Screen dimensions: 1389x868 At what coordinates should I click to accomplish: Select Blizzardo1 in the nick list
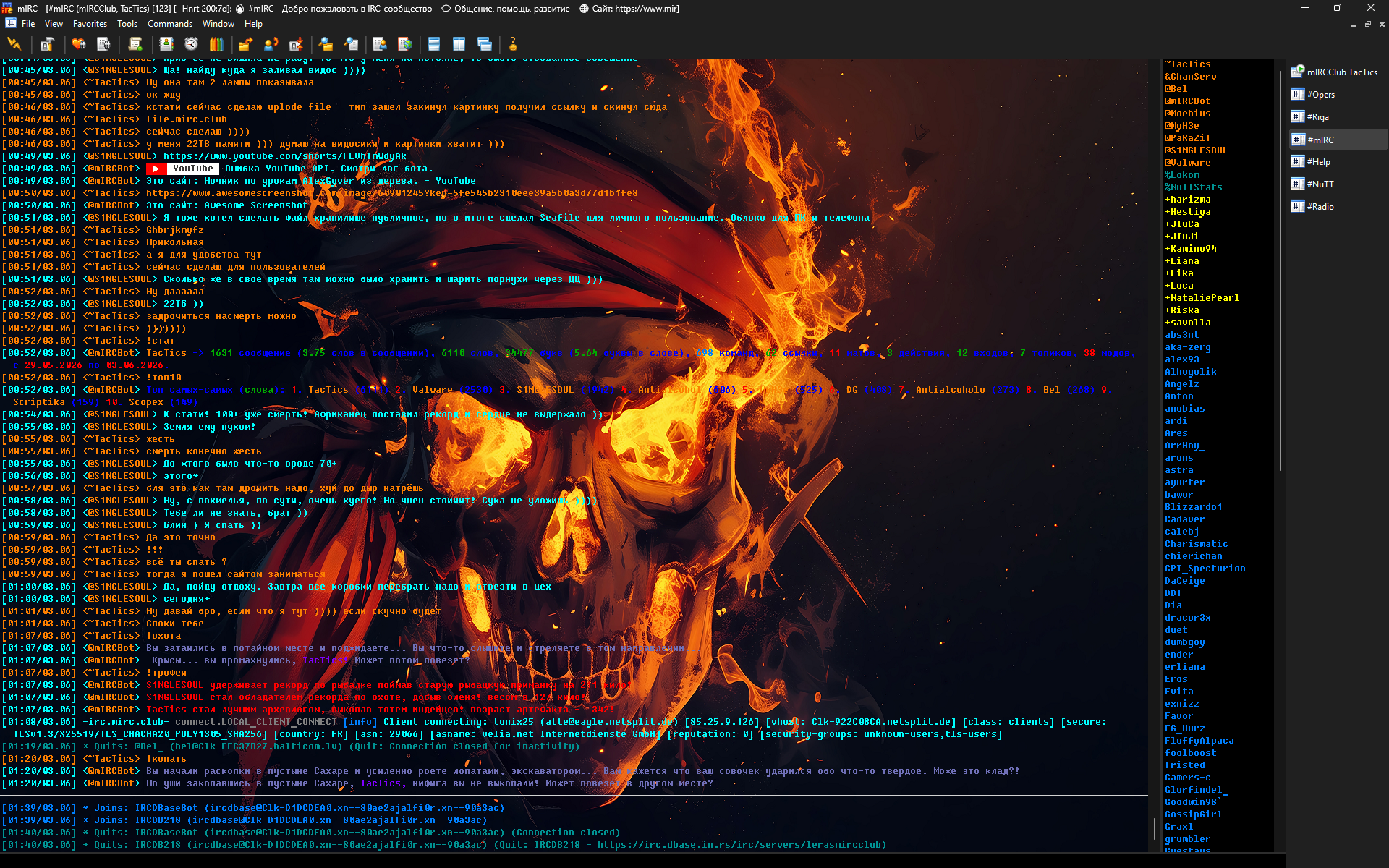click(1193, 507)
